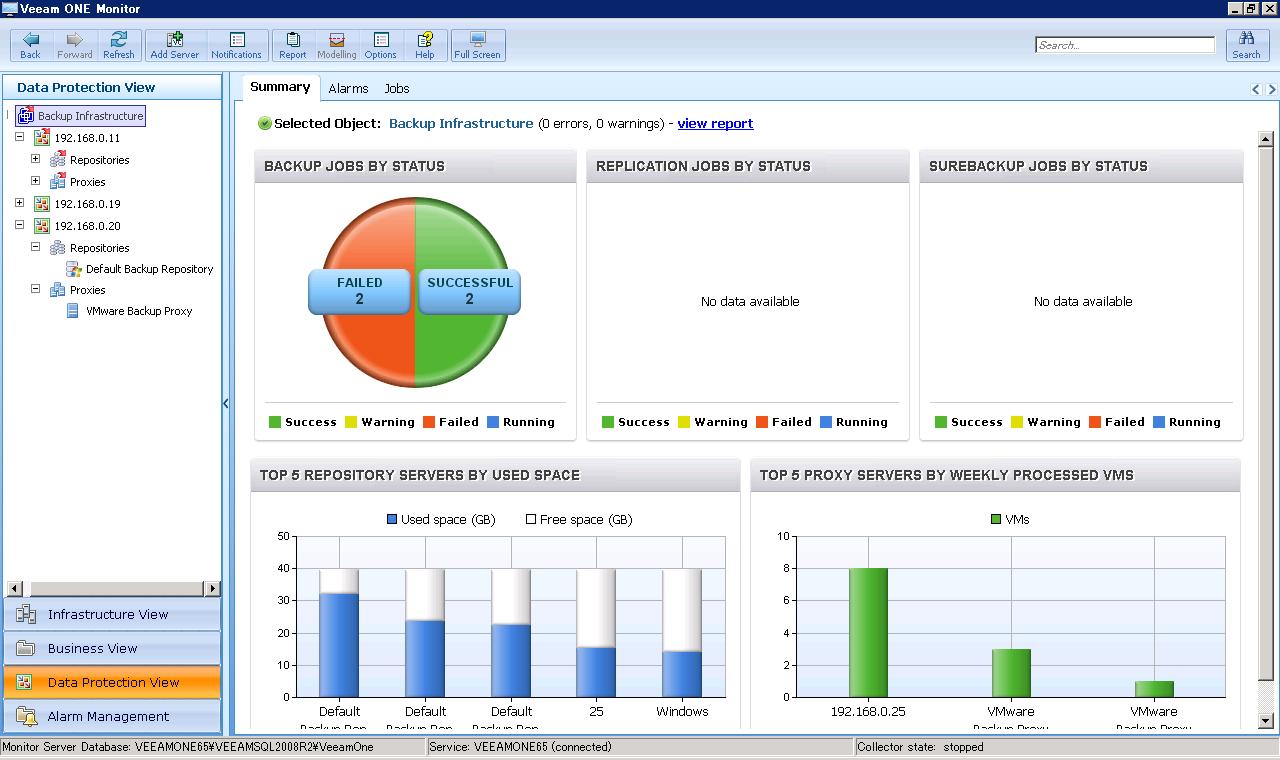Click the Forward navigation icon
Image resolution: width=1280 pixels, height=760 pixels.
(x=74, y=45)
